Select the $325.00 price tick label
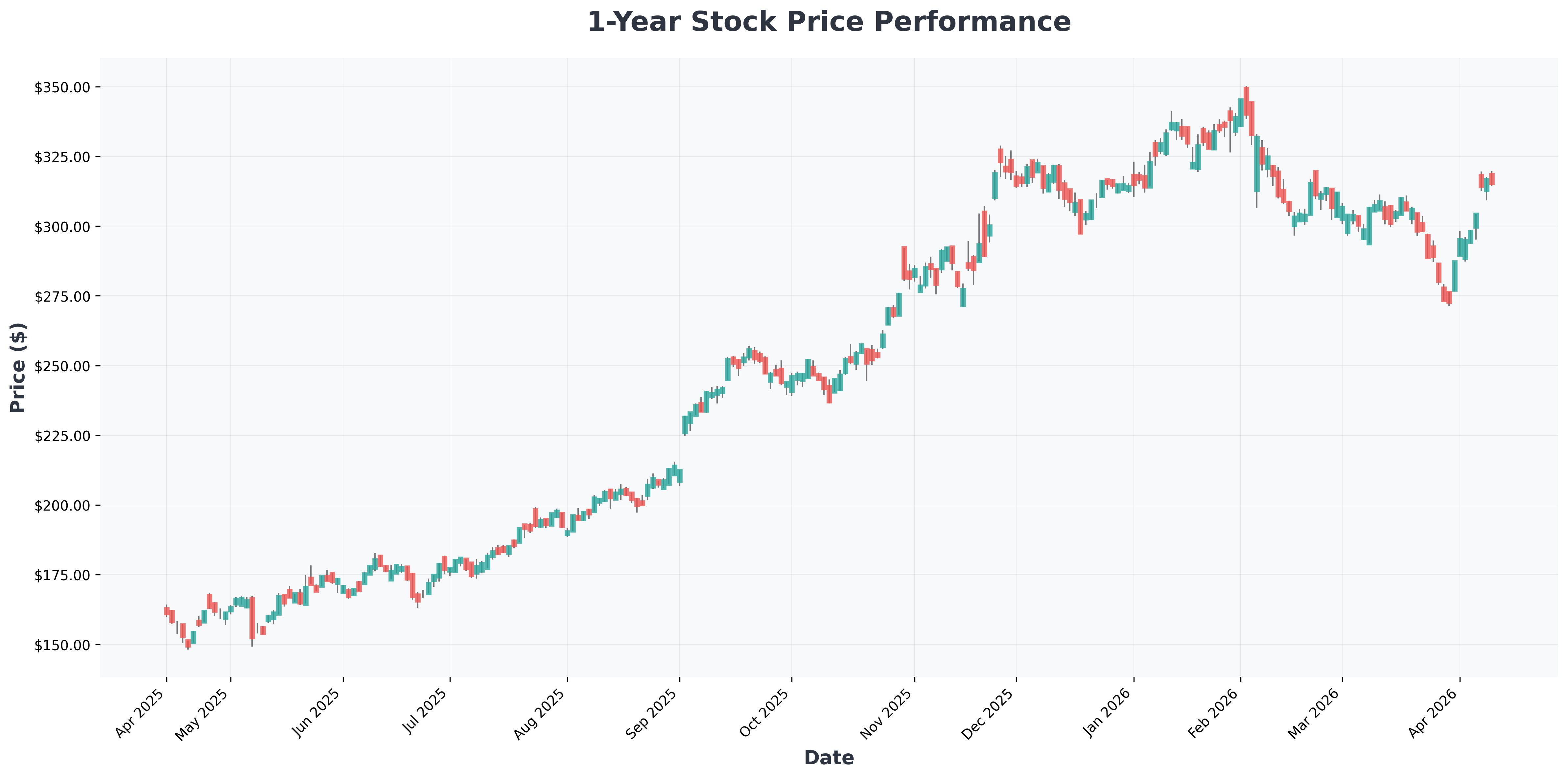 [60, 157]
